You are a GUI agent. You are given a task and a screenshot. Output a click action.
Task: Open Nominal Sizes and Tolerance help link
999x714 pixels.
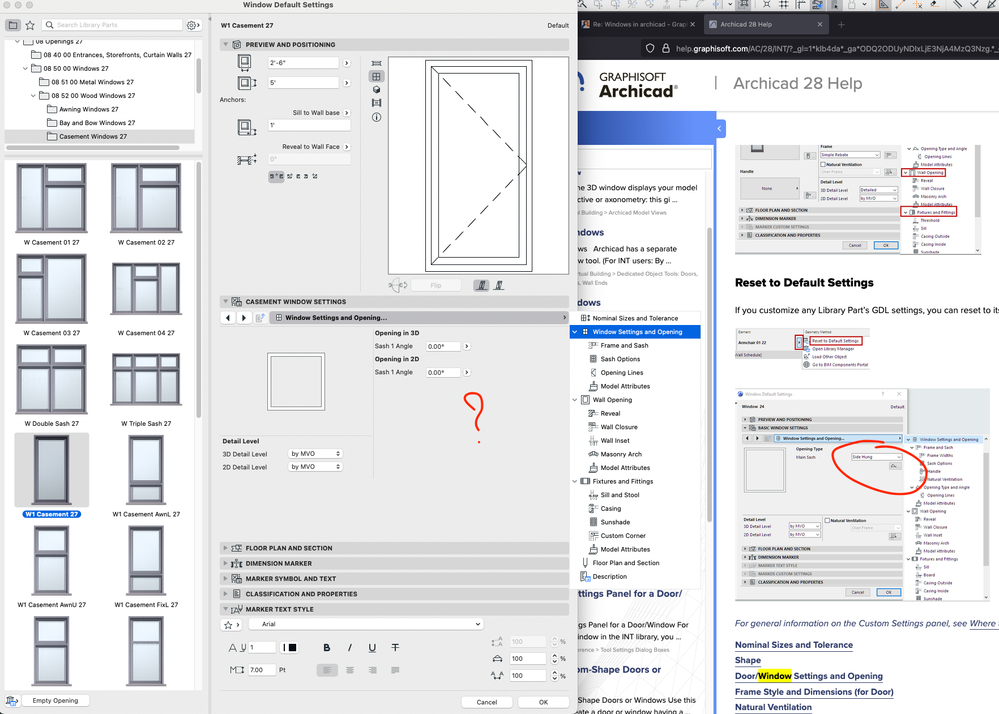(793, 645)
